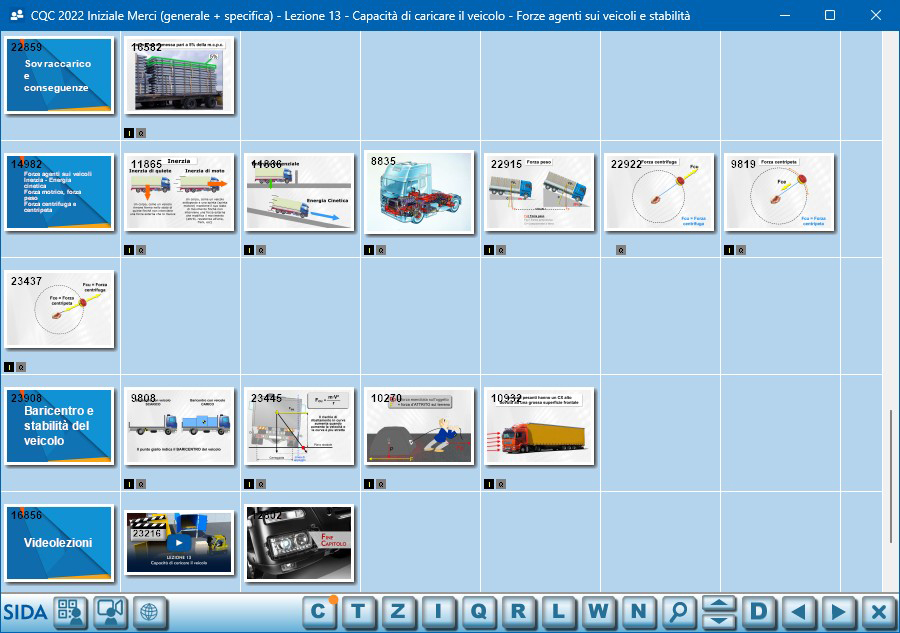Go to previous slide with left arrow

tap(798, 611)
